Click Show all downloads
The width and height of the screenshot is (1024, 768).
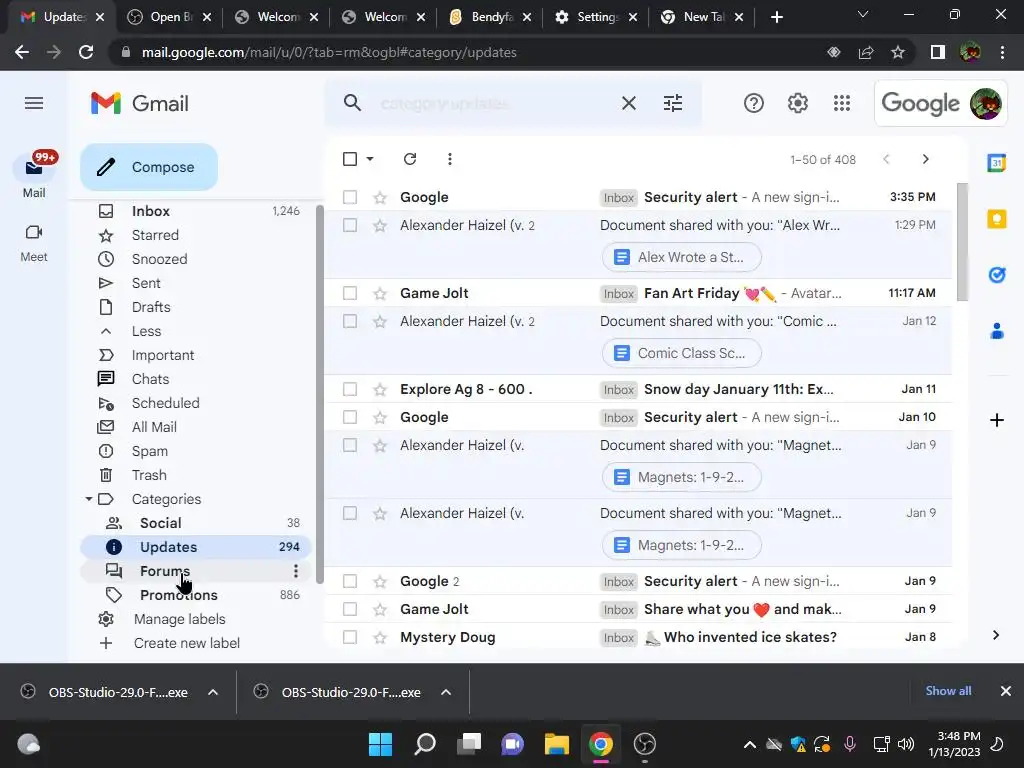[948, 691]
